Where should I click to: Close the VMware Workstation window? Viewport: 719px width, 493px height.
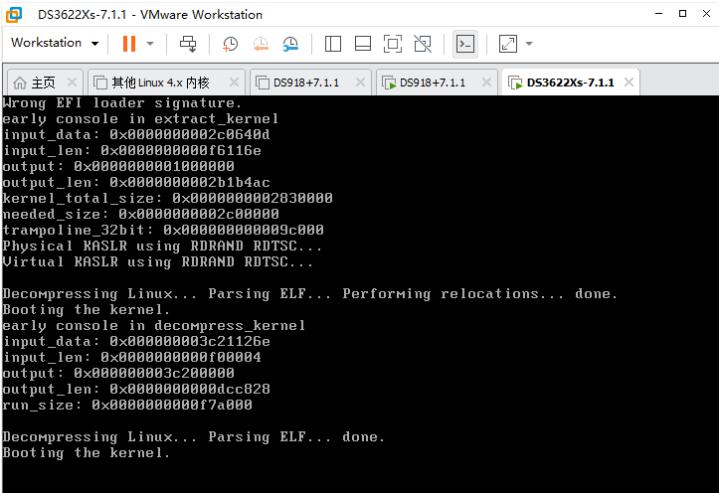tap(706, 14)
